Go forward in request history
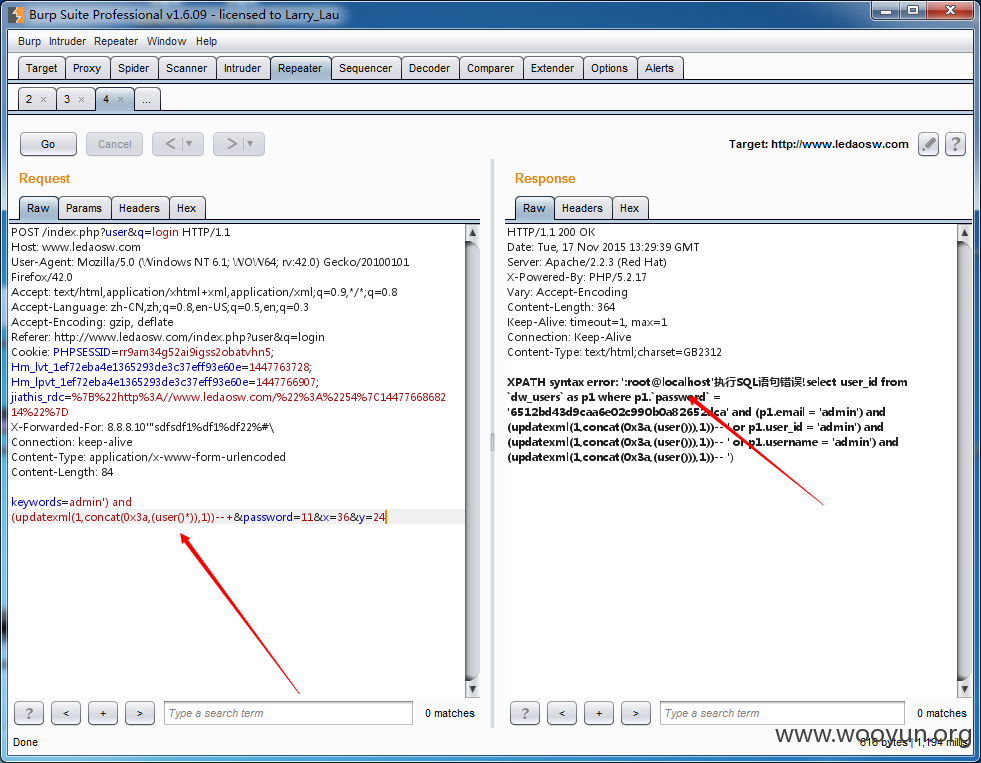This screenshot has height=763, width=981. pyautogui.click(x=231, y=144)
